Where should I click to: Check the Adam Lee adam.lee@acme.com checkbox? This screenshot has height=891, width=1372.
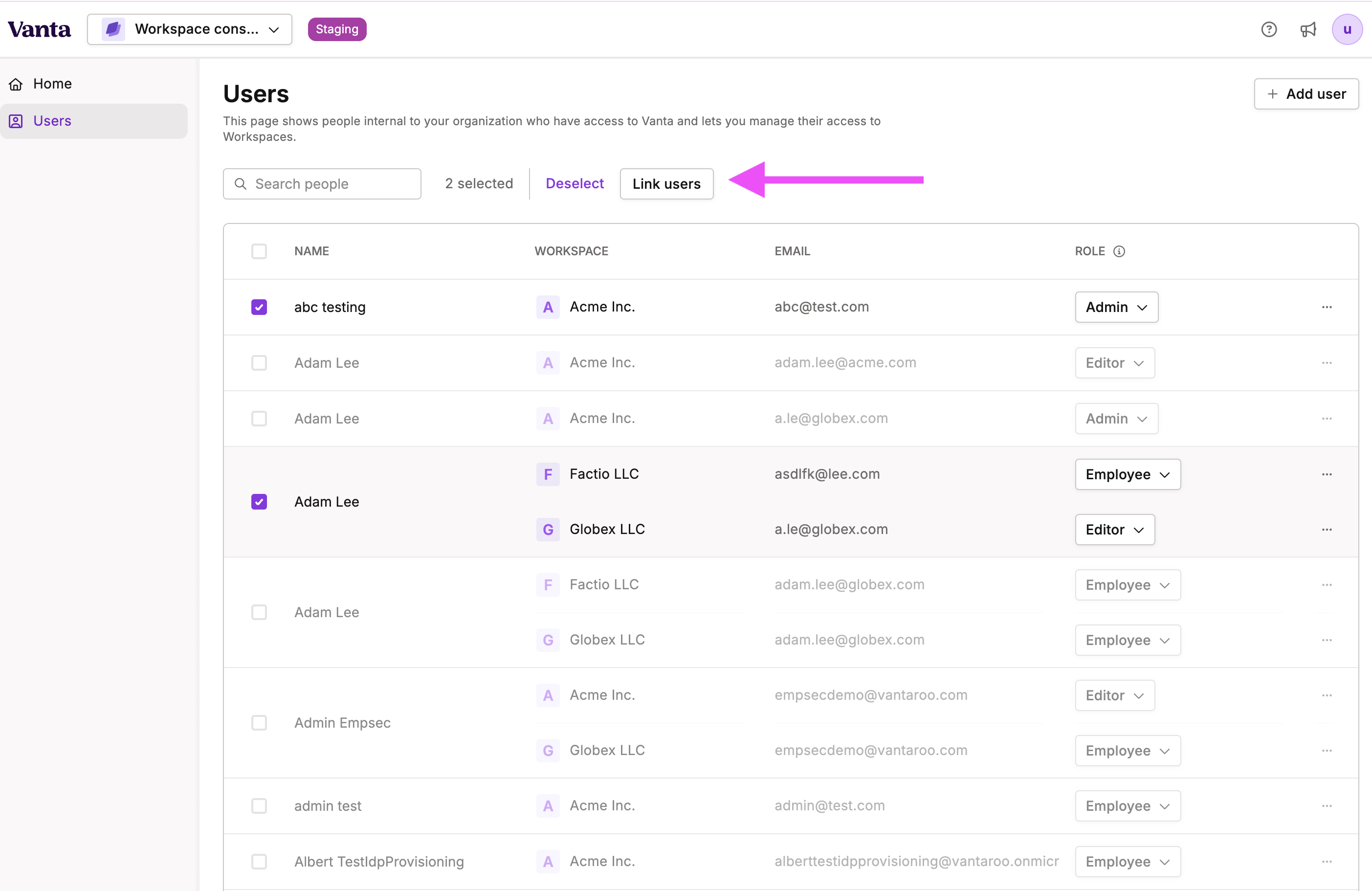point(259,363)
